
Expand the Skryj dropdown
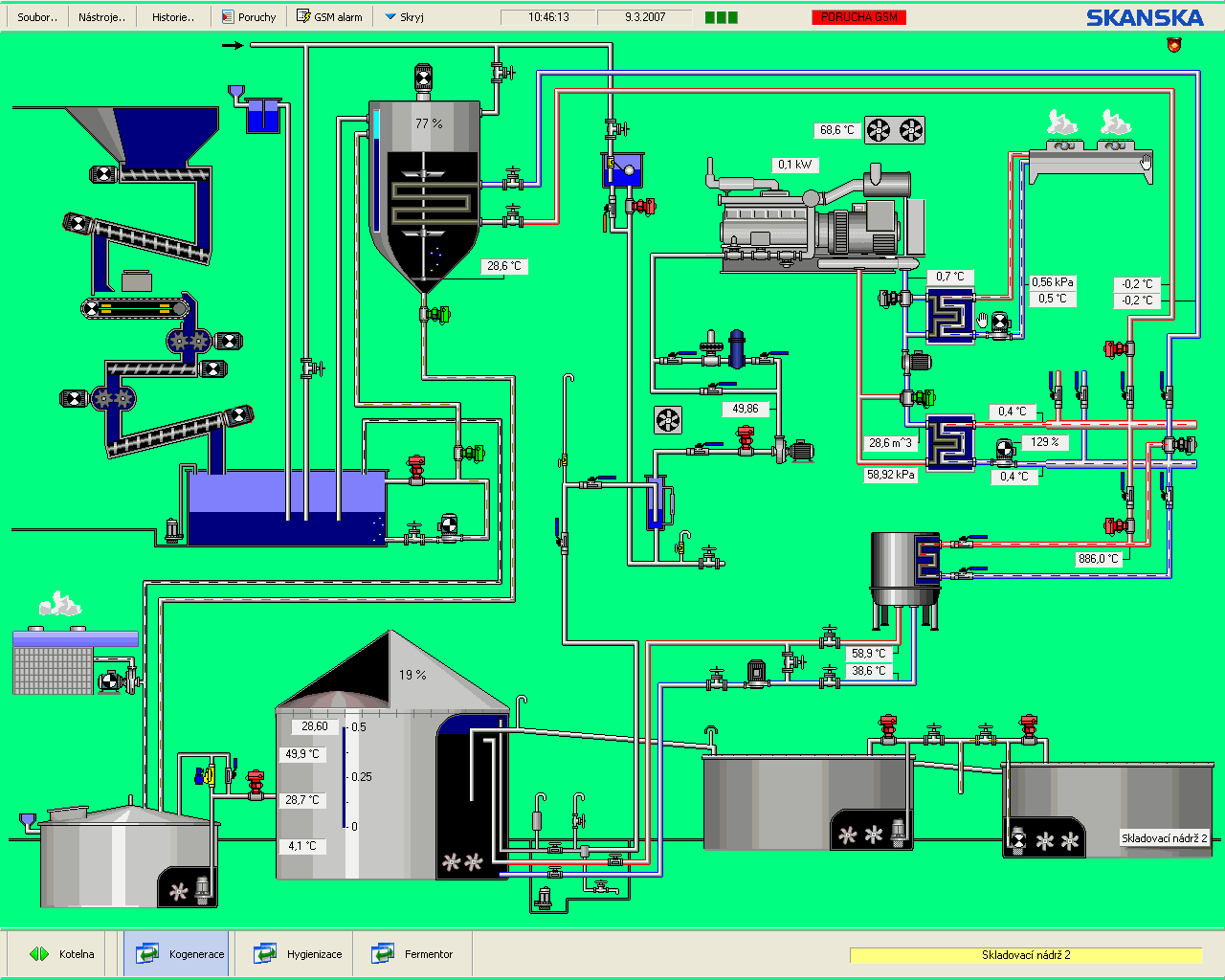(x=404, y=17)
